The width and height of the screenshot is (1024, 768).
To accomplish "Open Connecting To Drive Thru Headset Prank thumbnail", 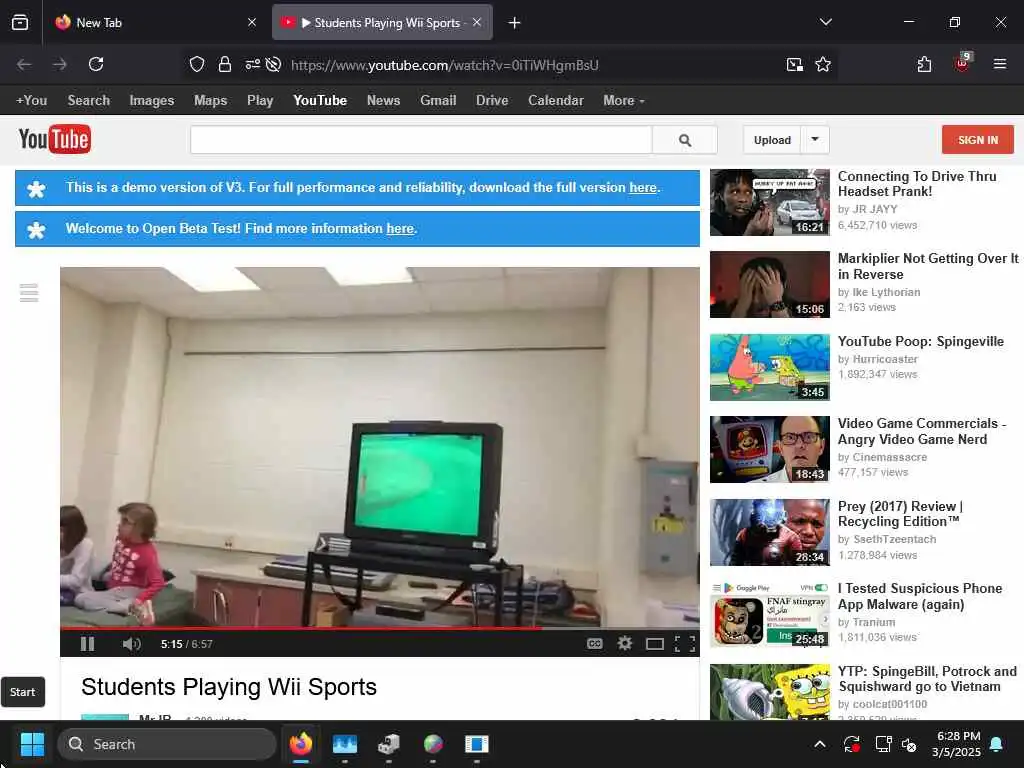I will coord(770,202).
